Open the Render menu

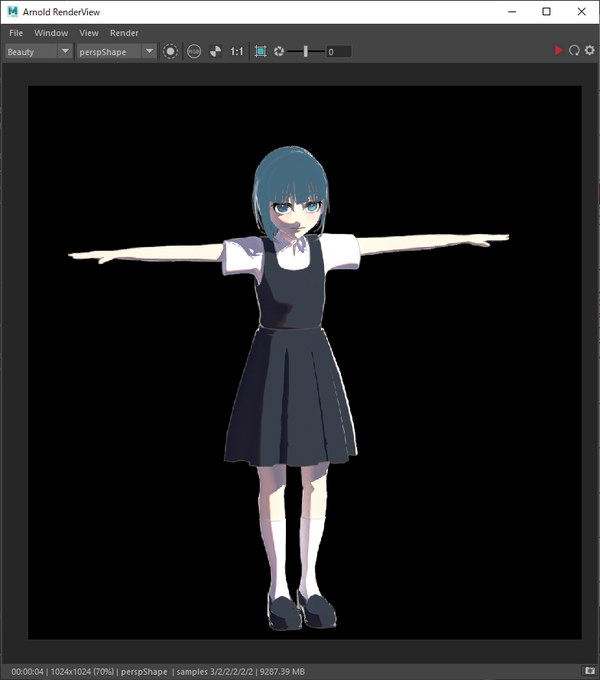tap(124, 33)
